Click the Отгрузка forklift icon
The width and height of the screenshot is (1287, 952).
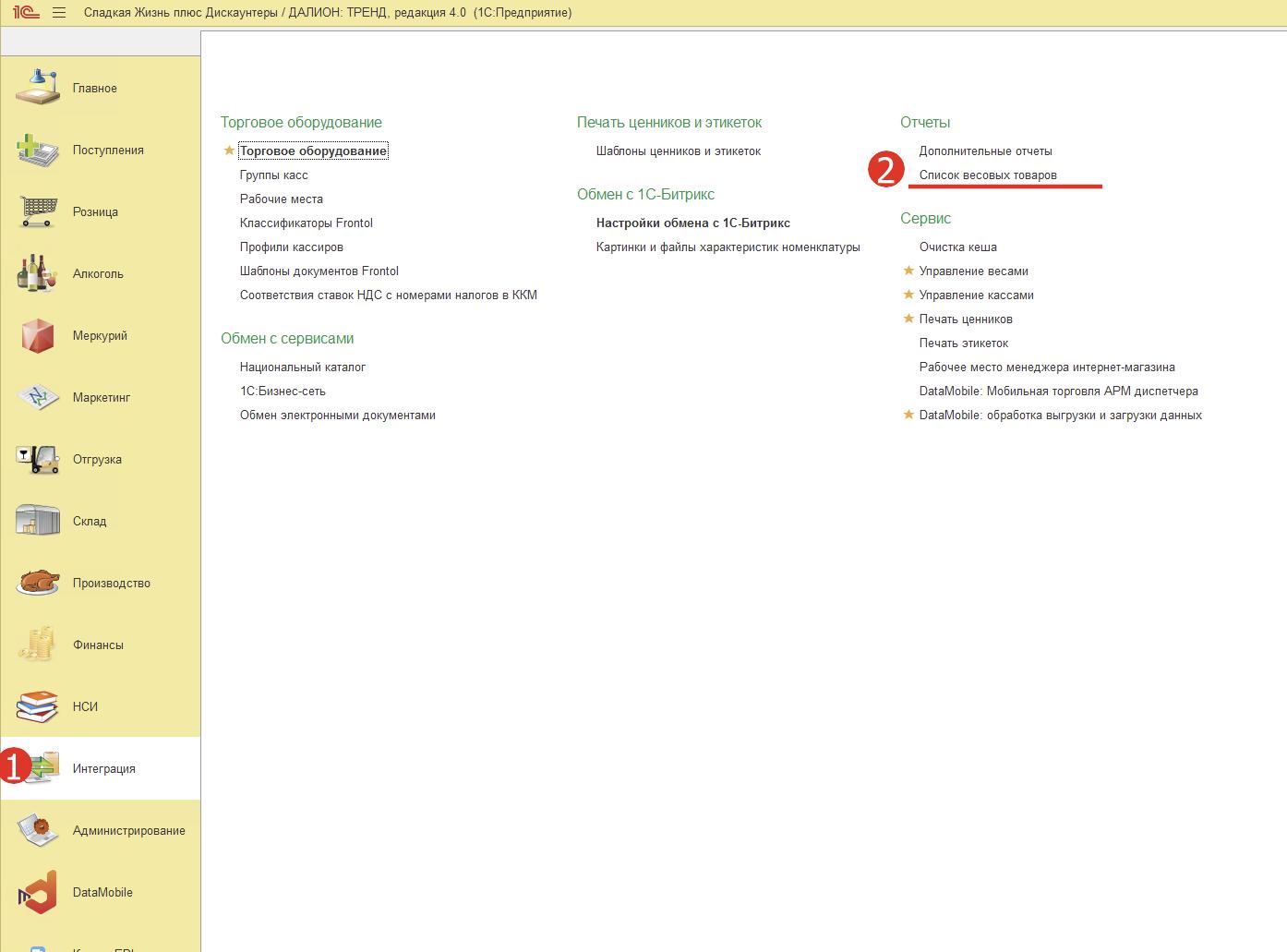coord(38,459)
